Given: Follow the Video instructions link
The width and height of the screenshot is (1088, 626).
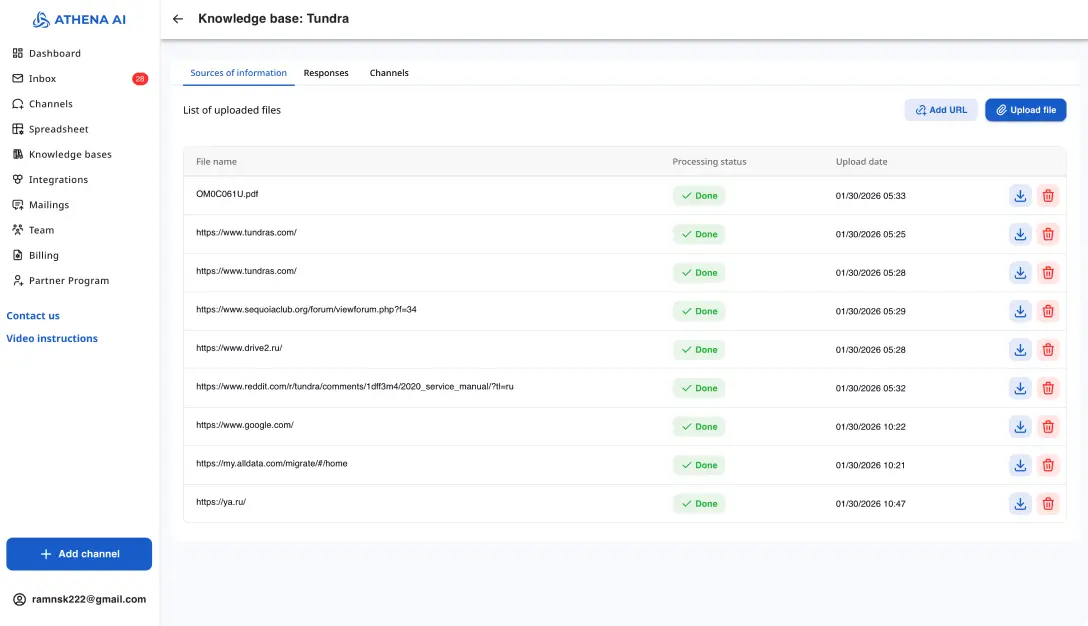Looking at the screenshot, I should click(52, 339).
